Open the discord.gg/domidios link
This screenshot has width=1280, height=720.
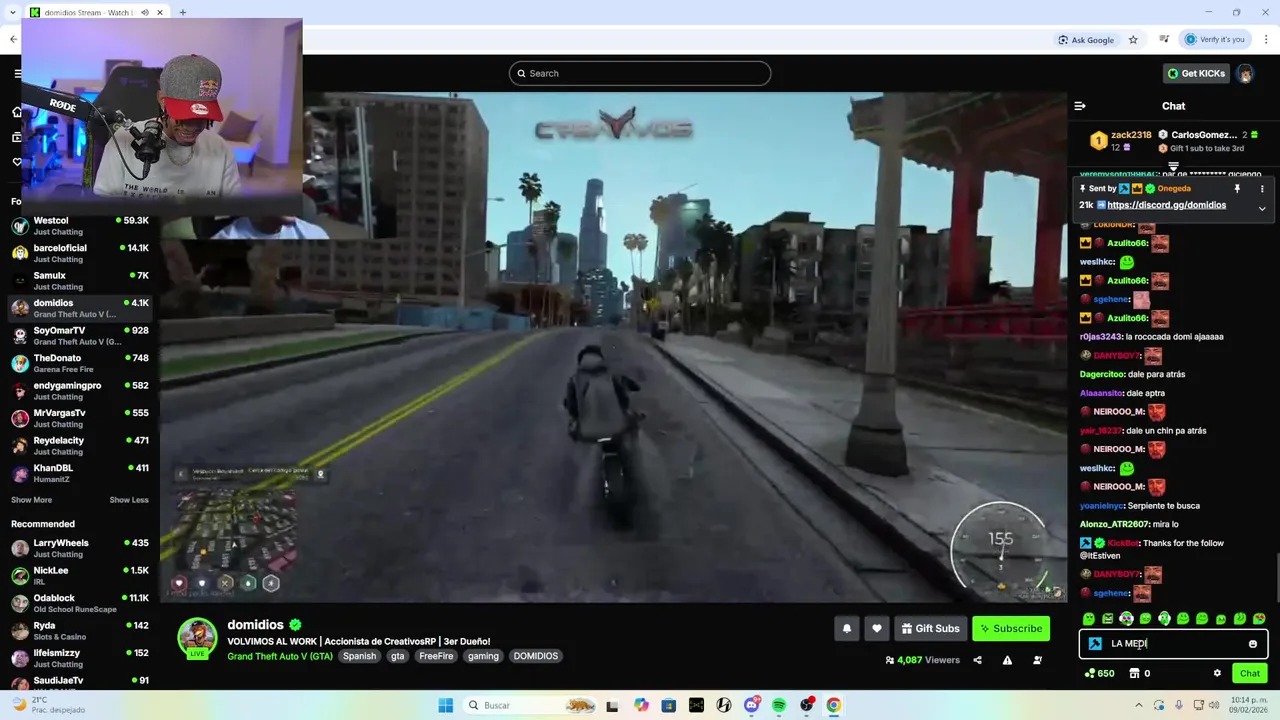click(1166, 205)
